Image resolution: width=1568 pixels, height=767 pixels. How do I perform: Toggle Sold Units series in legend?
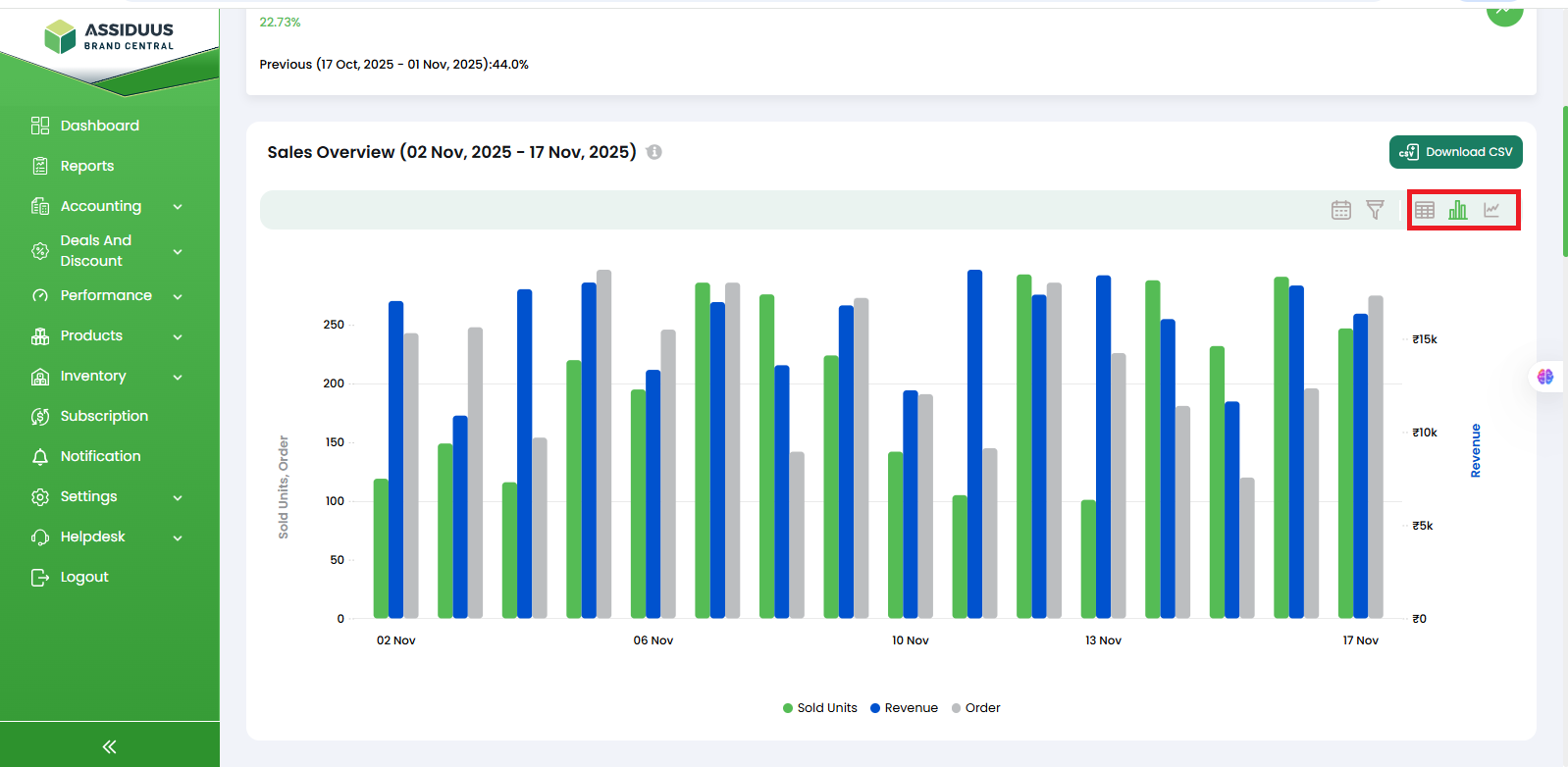click(819, 708)
